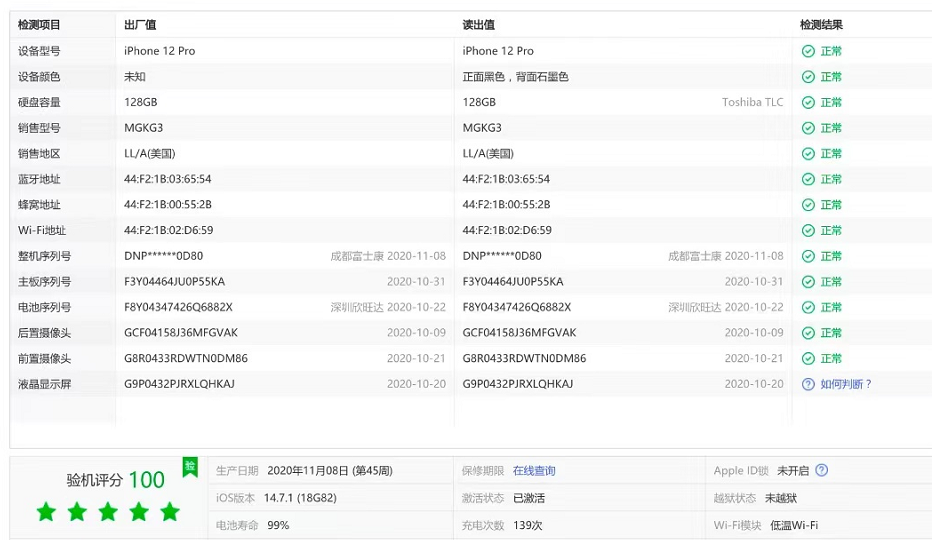Viewport: 932px width, 540px height.
Task: Select the 整机序列号 row label
Action: coord(45,256)
